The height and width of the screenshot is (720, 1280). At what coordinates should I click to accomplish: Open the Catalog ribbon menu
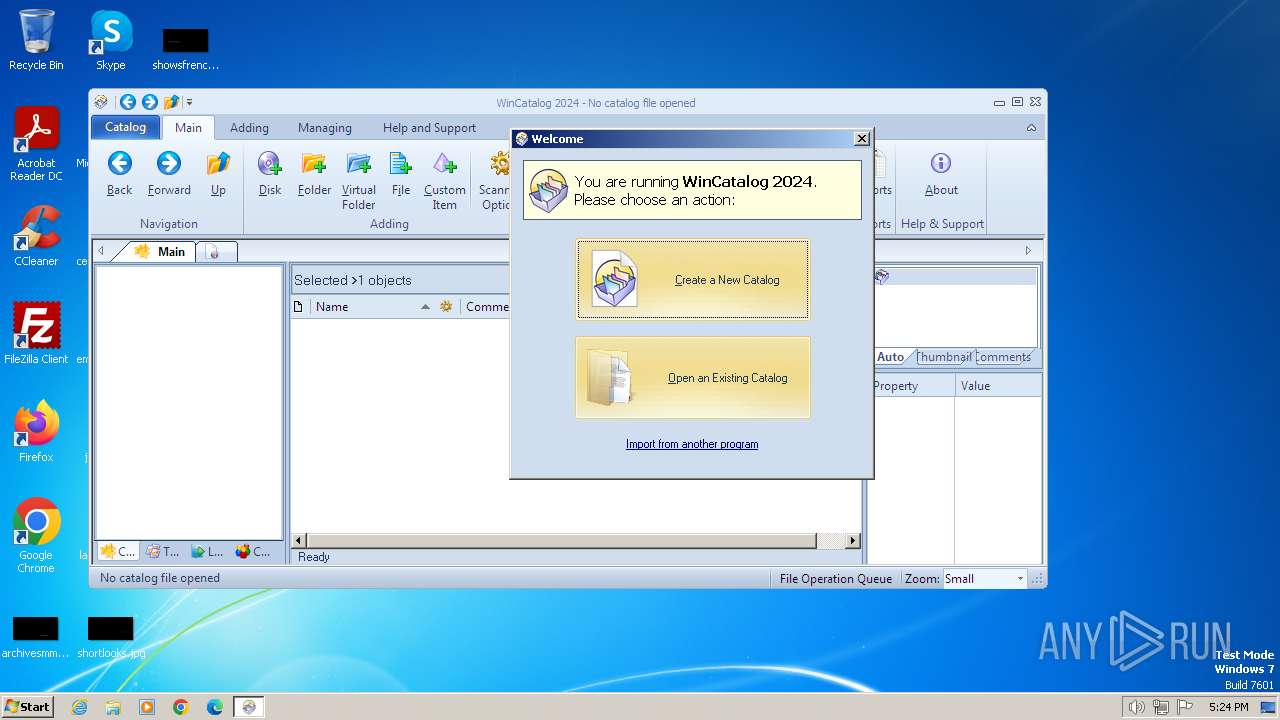point(125,127)
